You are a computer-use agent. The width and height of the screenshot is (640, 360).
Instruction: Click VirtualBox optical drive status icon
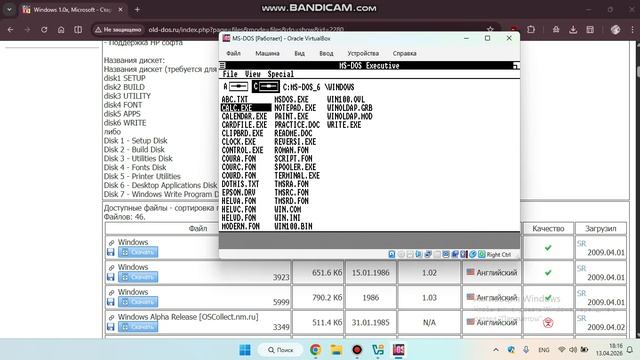[401, 254]
